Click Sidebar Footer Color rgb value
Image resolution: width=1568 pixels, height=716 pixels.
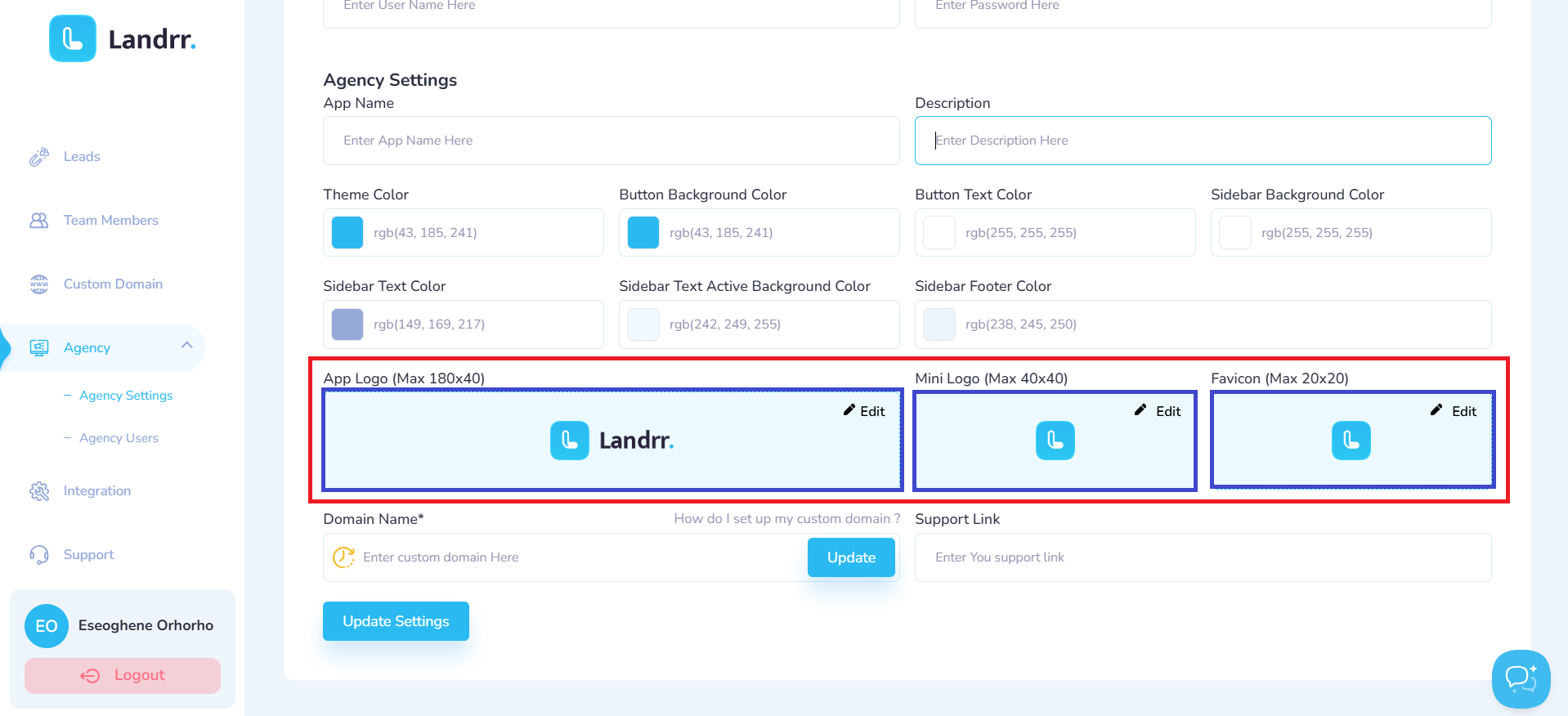tap(1021, 324)
